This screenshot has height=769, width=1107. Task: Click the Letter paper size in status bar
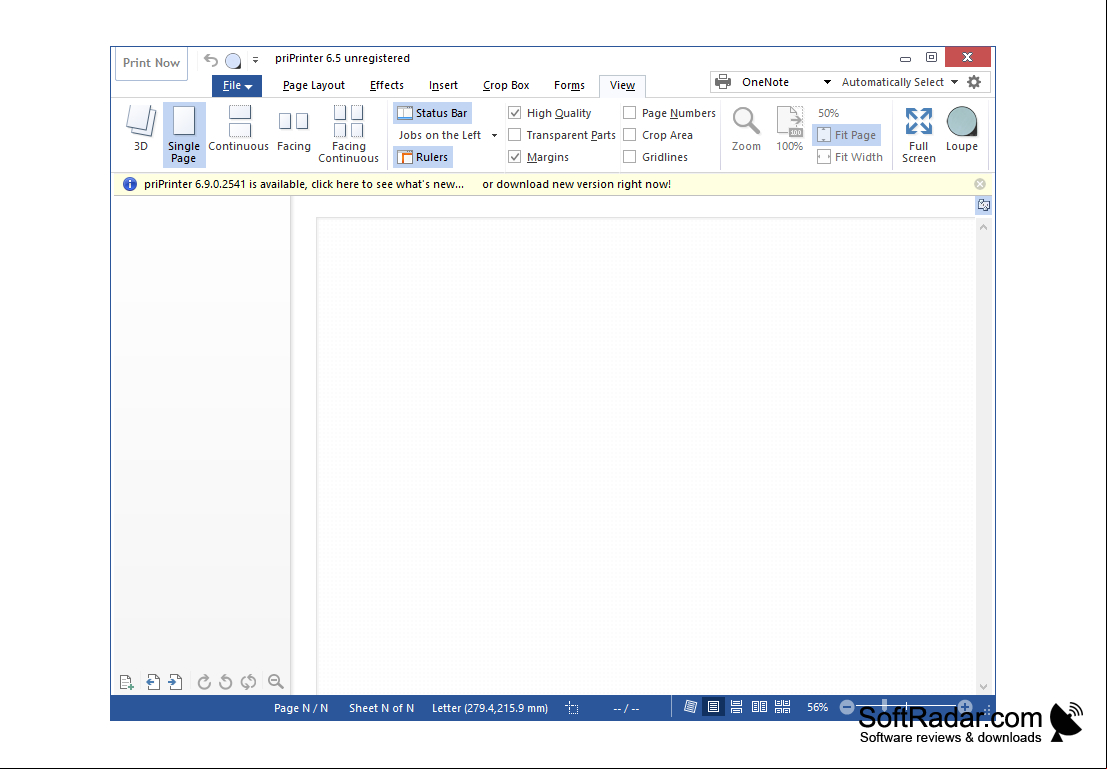[490, 708]
